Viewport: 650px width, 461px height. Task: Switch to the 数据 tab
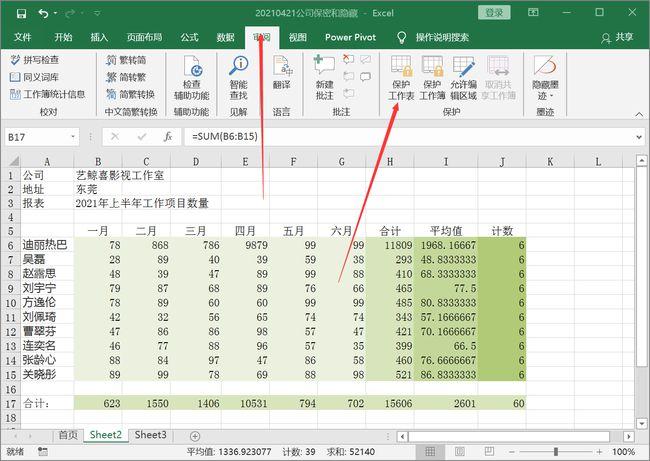tap(226, 37)
